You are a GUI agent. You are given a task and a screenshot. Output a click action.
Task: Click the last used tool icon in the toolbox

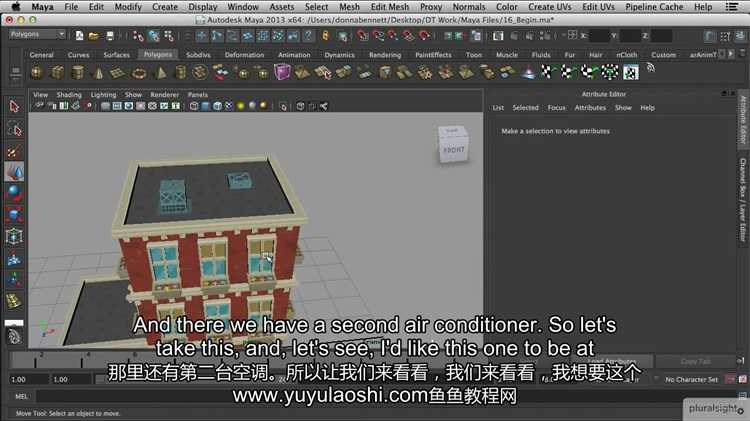tap(14, 300)
